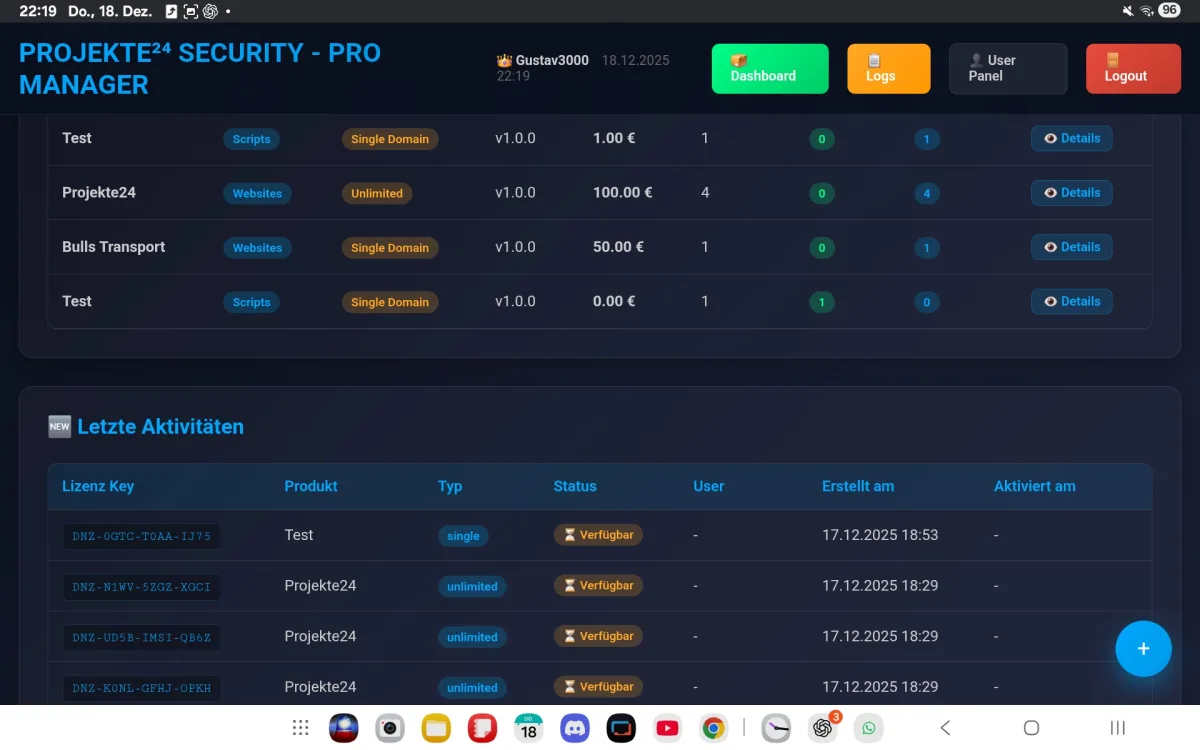The width and height of the screenshot is (1200, 750).
Task: Open the Android app drawer grid
Action: pyautogui.click(x=300, y=728)
